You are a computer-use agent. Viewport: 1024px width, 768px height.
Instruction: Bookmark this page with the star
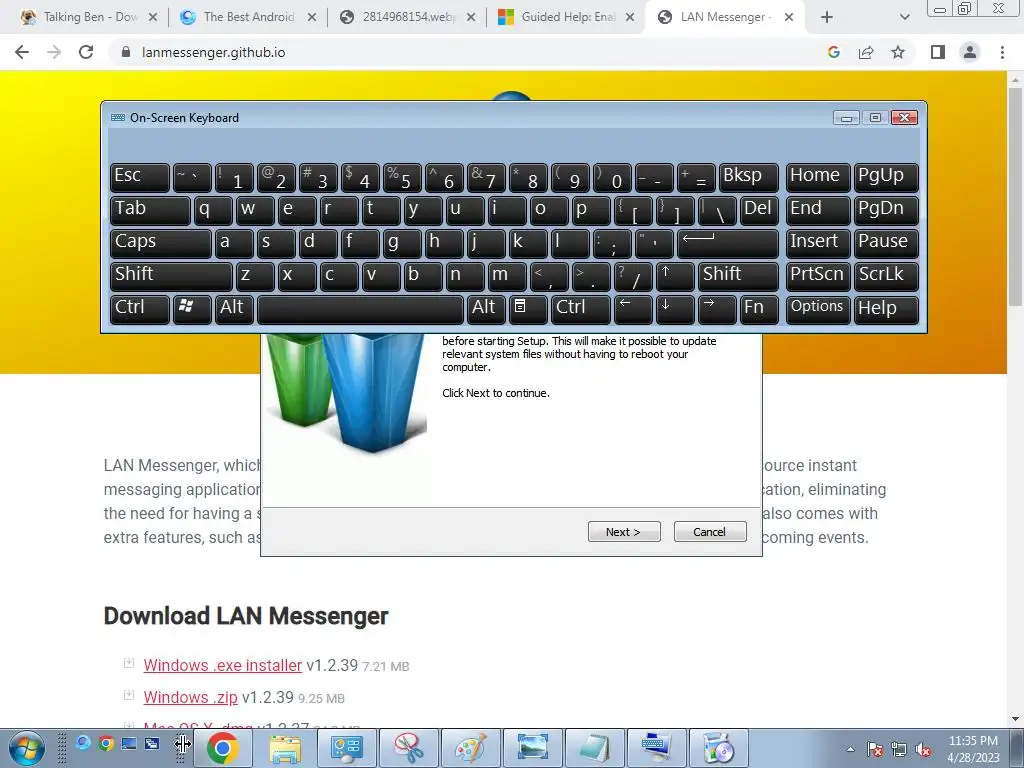(x=898, y=52)
